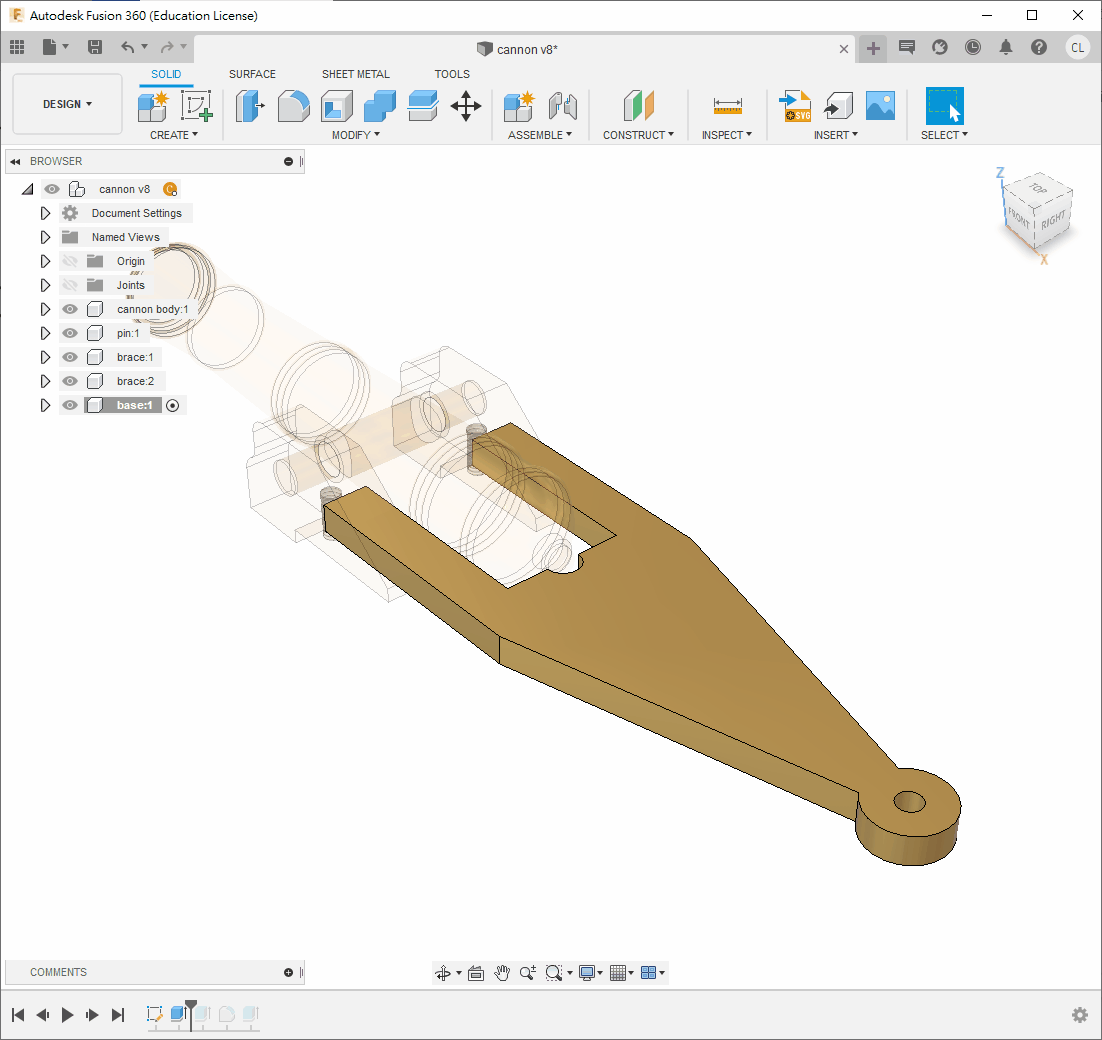Toggle visibility of pin:1 component
The width and height of the screenshot is (1102, 1040).
click(x=70, y=333)
